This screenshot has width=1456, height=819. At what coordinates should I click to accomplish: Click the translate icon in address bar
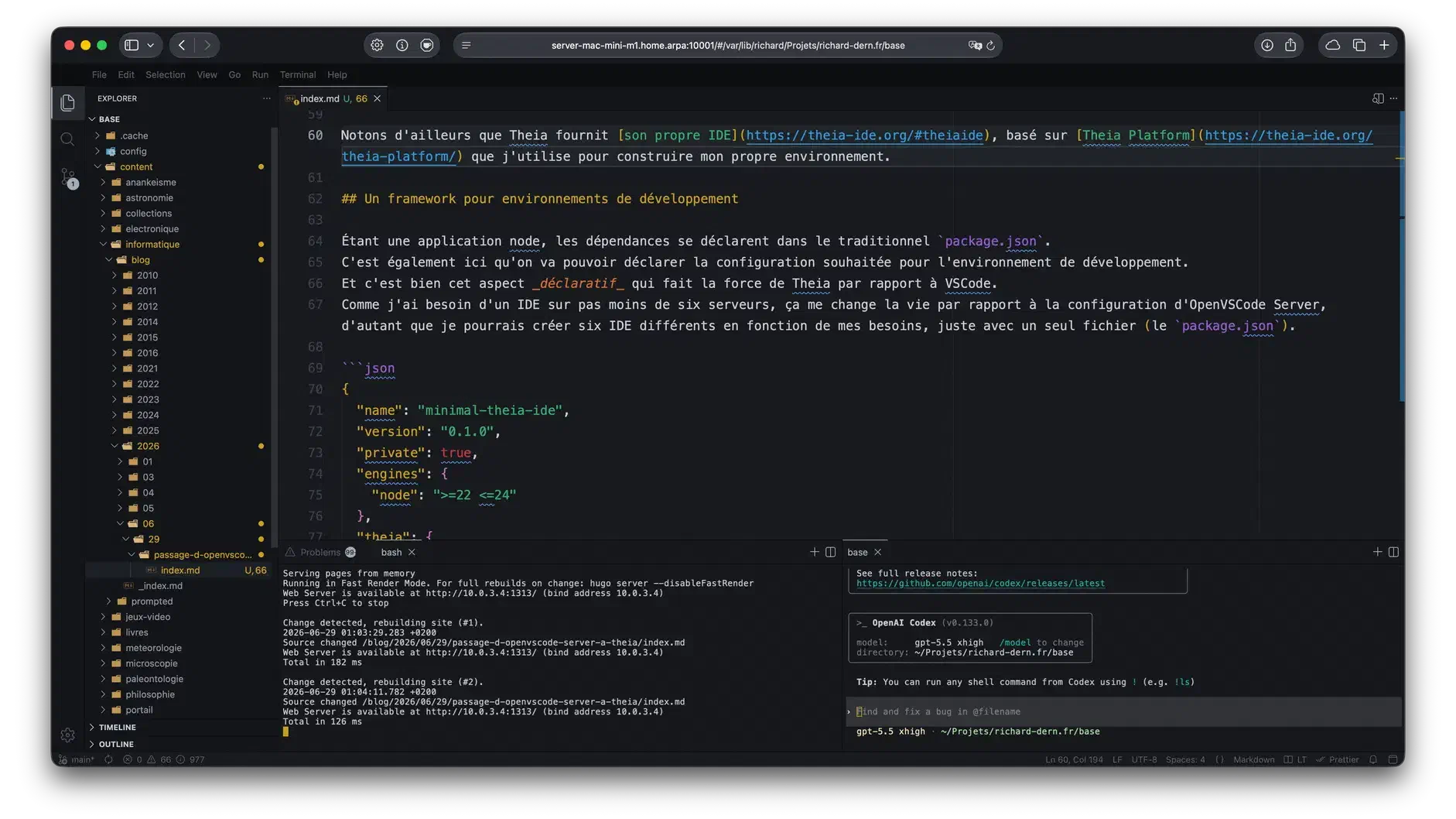(x=974, y=45)
